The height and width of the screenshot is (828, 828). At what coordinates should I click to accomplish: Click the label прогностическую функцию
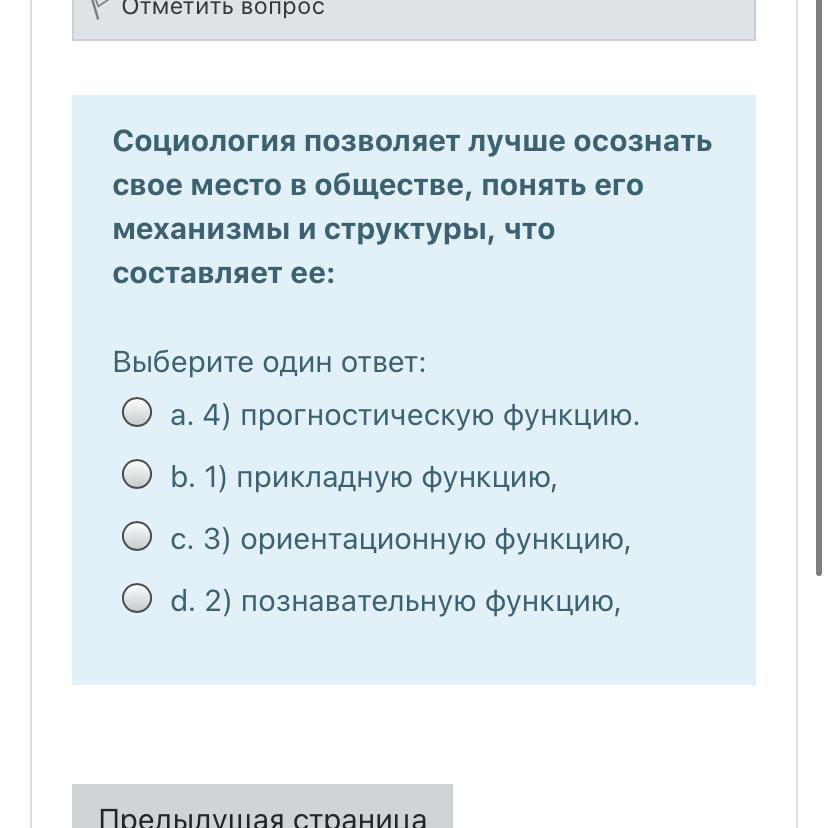coord(440,416)
